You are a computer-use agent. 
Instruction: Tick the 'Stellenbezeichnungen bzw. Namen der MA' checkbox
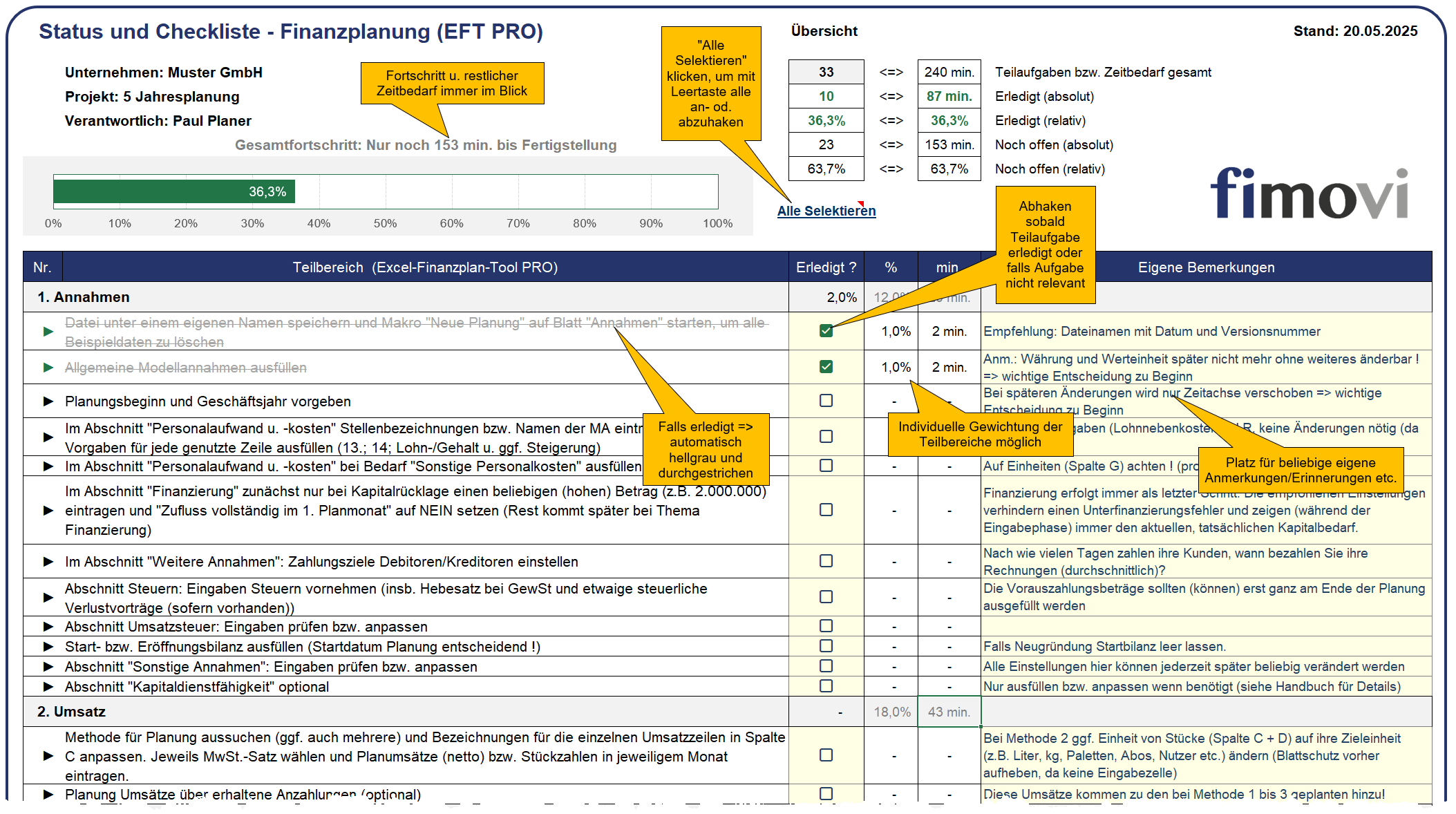tap(826, 437)
